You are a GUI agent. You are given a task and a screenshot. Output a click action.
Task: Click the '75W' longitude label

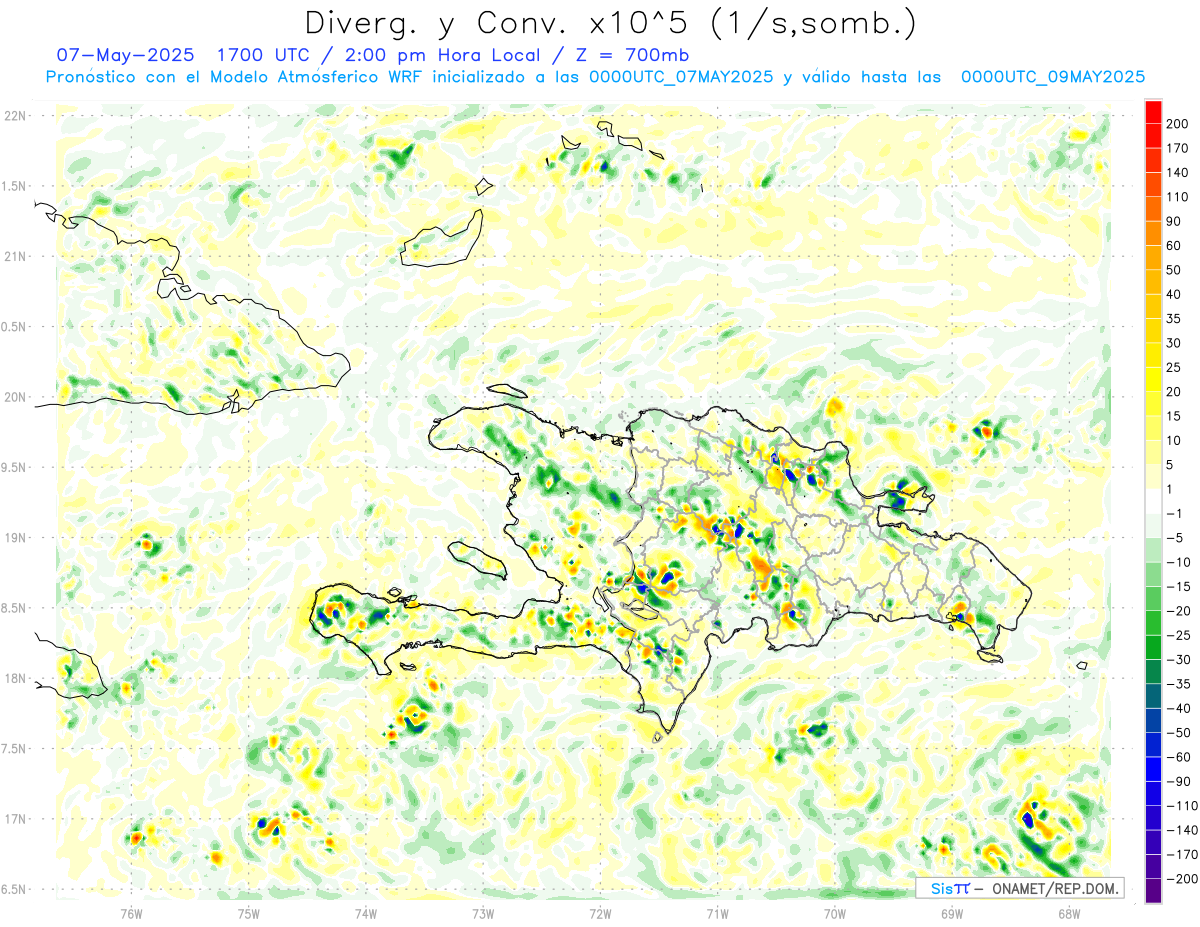click(249, 913)
